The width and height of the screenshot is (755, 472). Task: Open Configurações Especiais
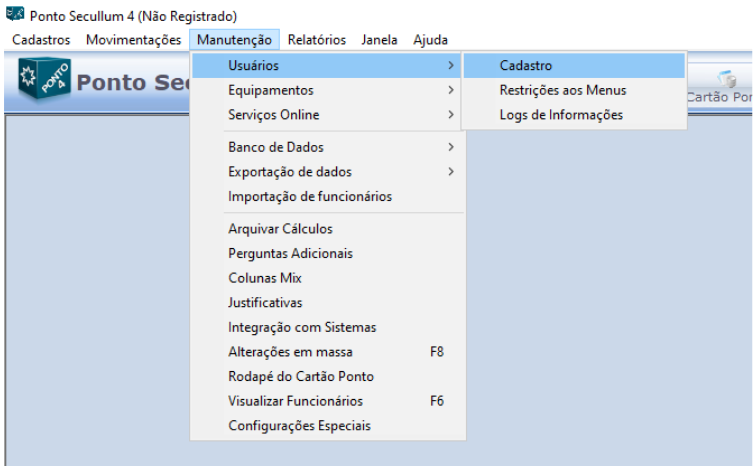click(299, 426)
